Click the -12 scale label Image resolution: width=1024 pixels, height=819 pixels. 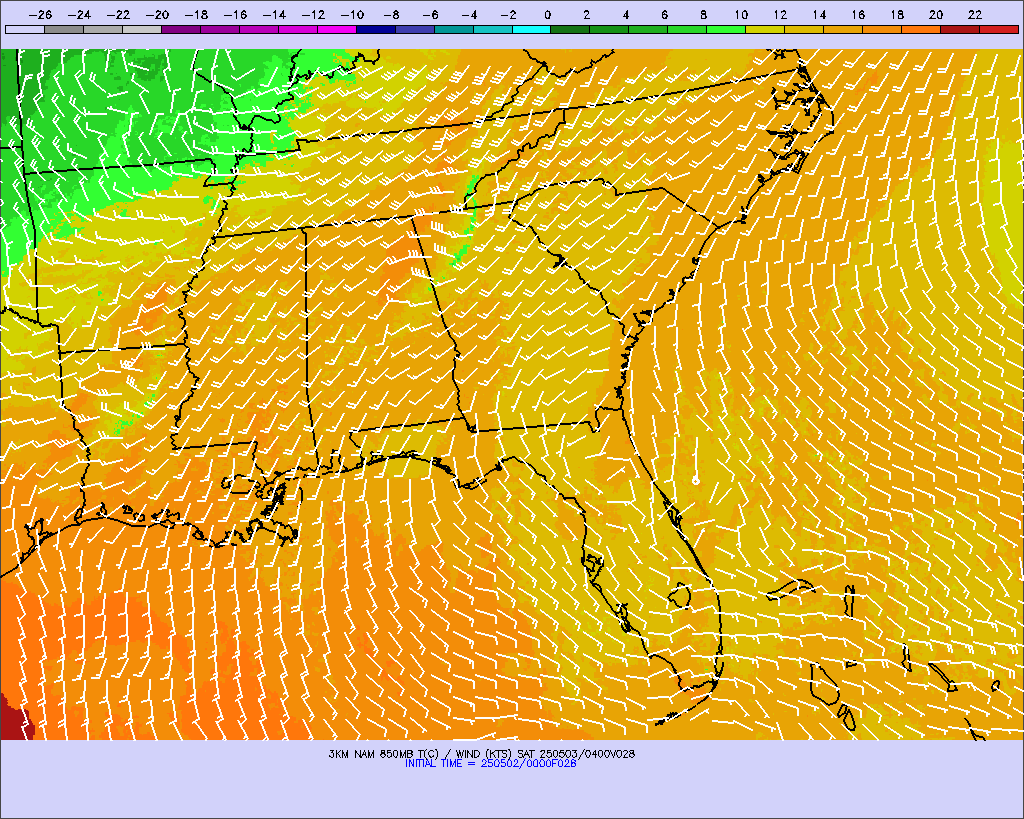click(x=313, y=15)
